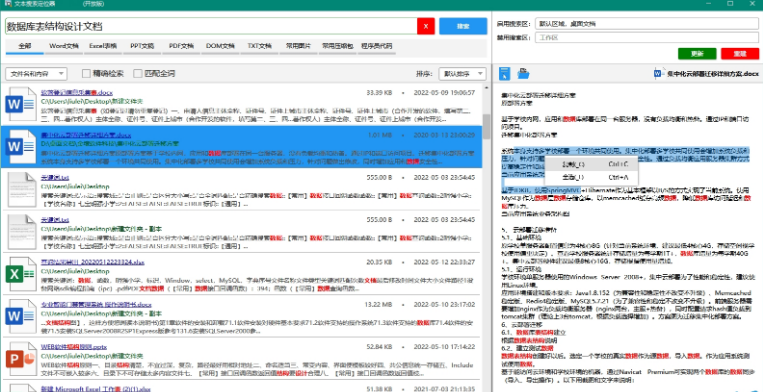The image size is (763, 392).
Task: Click PowerPoint icon of WEB软件结构规则.pptx result
Action: (x=21, y=359)
